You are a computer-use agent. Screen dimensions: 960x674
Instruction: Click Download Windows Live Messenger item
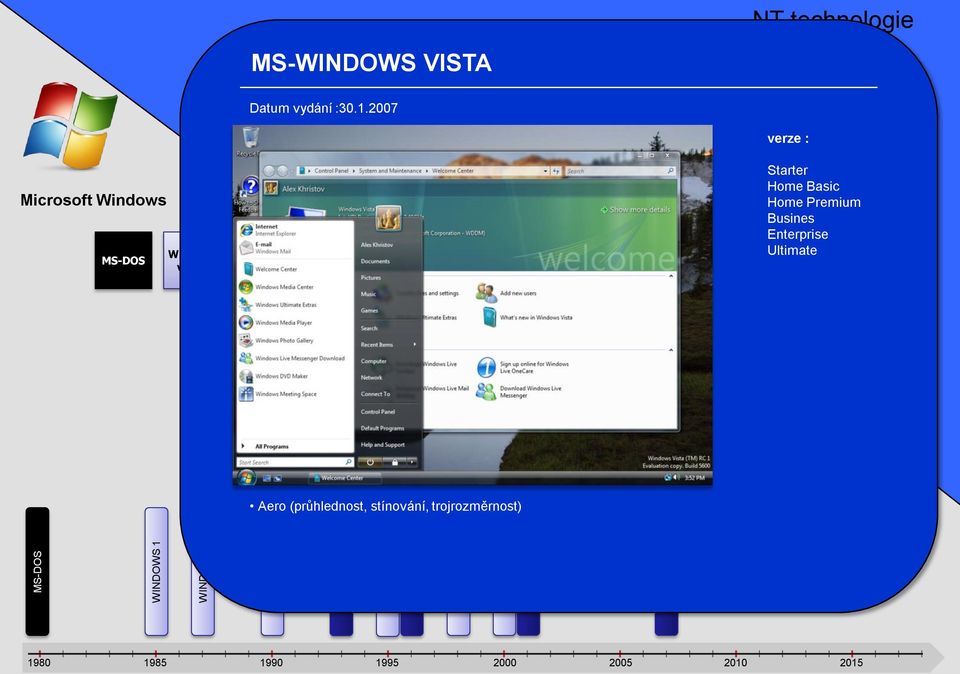pyautogui.click(x=520, y=392)
